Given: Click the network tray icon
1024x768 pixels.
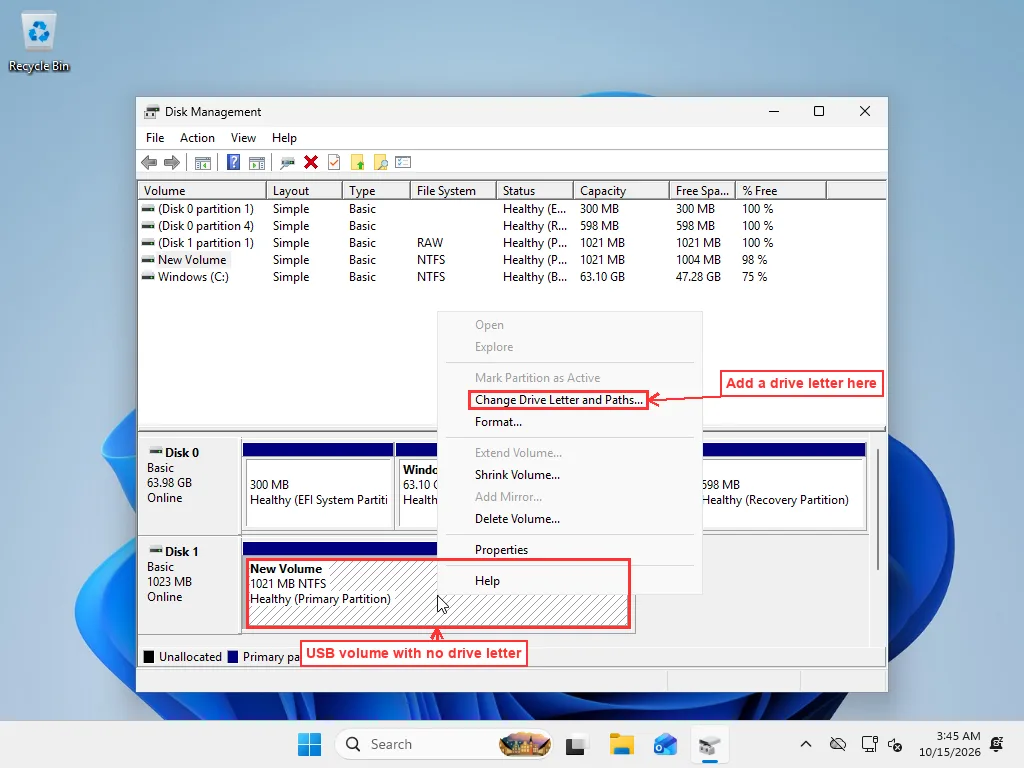Looking at the screenshot, I should coord(869,744).
